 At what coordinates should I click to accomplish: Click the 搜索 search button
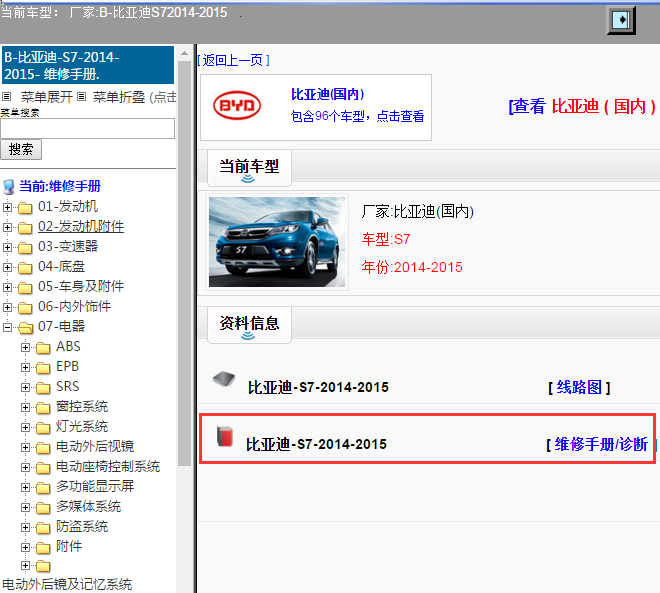[x=21, y=149]
